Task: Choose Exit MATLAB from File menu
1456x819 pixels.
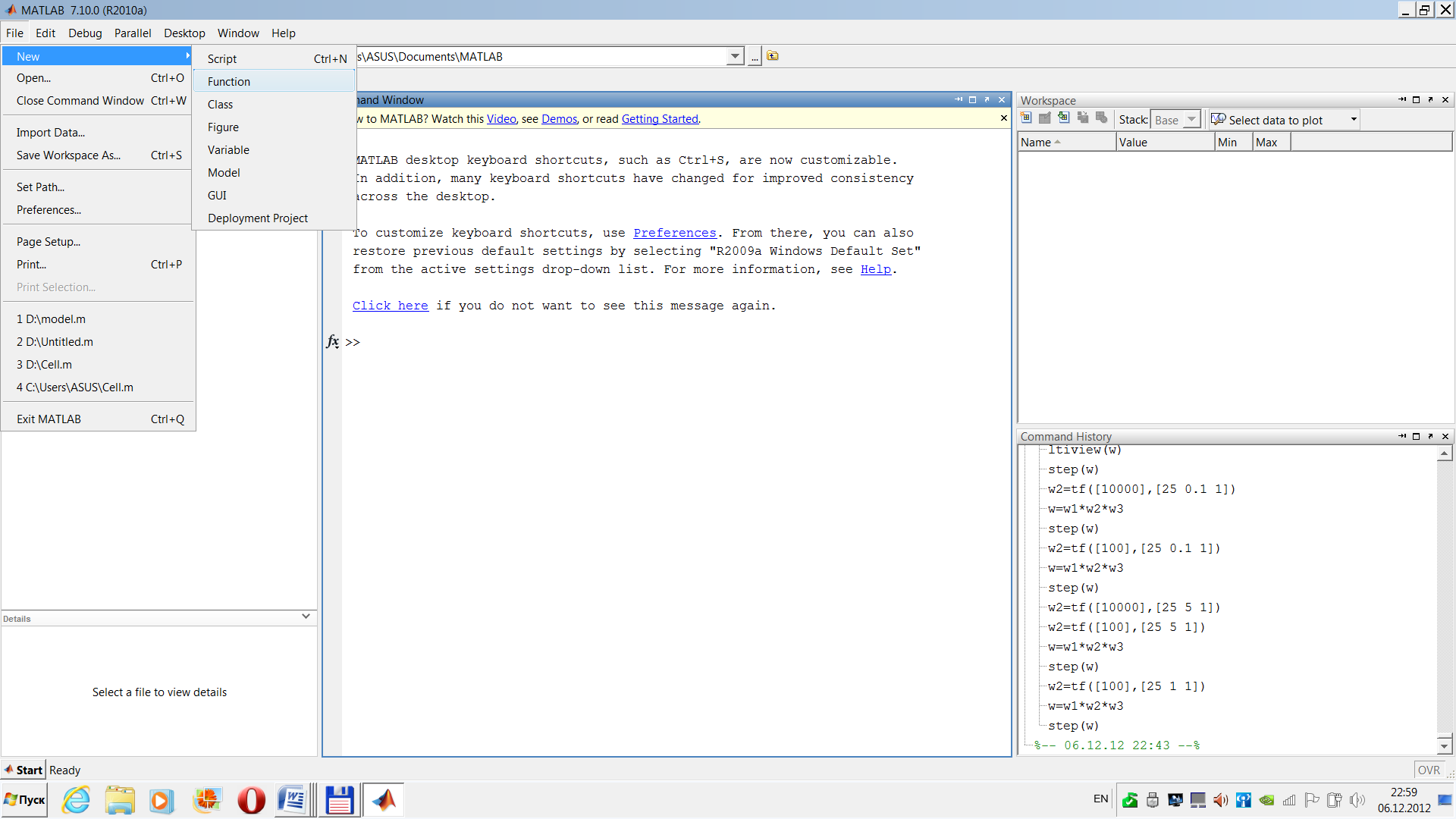Action: (x=98, y=419)
